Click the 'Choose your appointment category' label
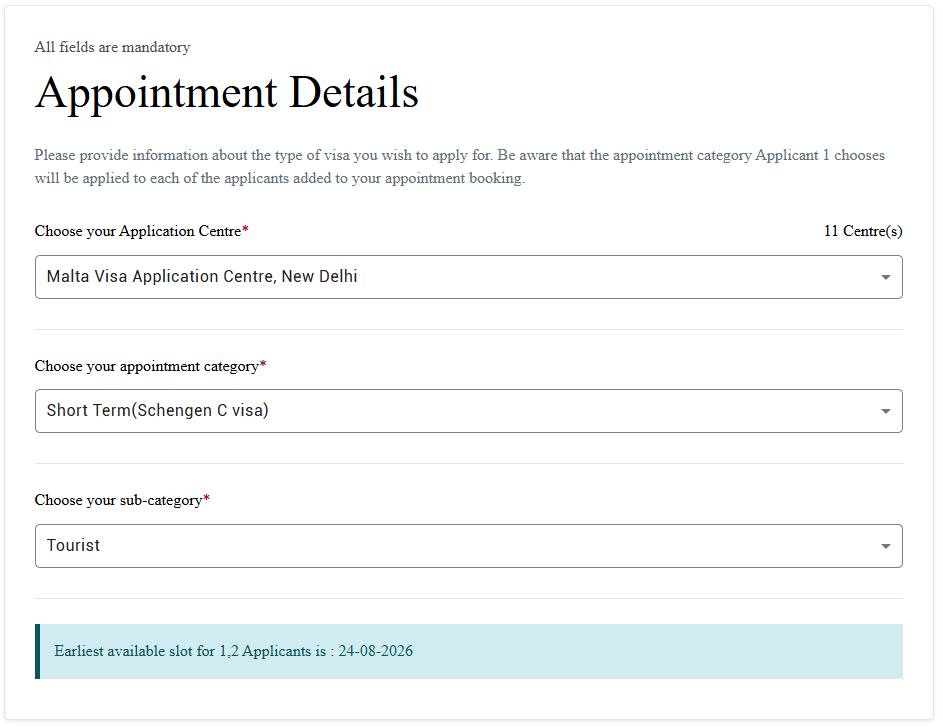The width and height of the screenshot is (943, 728). pos(147,366)
